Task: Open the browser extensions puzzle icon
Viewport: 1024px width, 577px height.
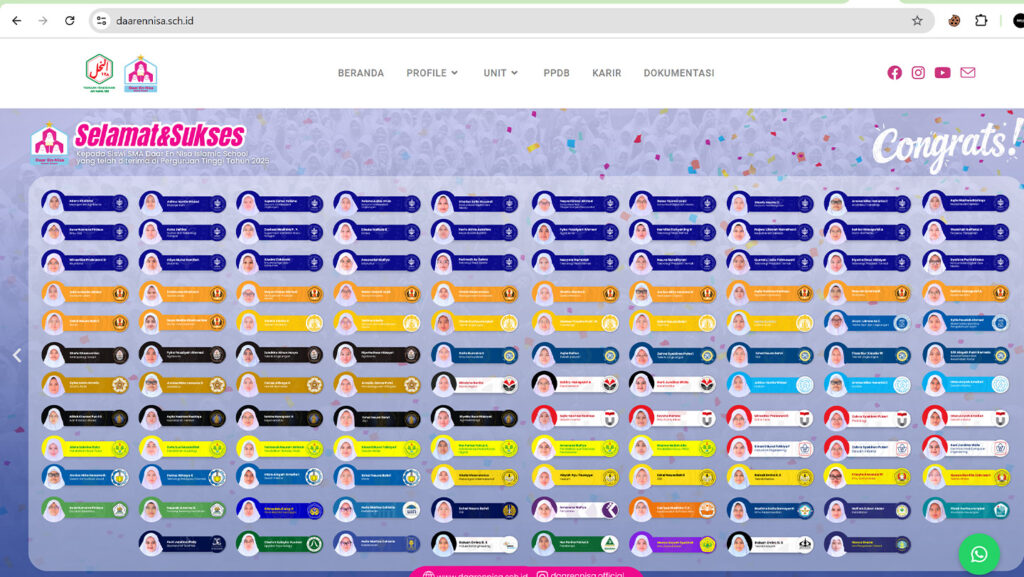Action: coord(981,20)
